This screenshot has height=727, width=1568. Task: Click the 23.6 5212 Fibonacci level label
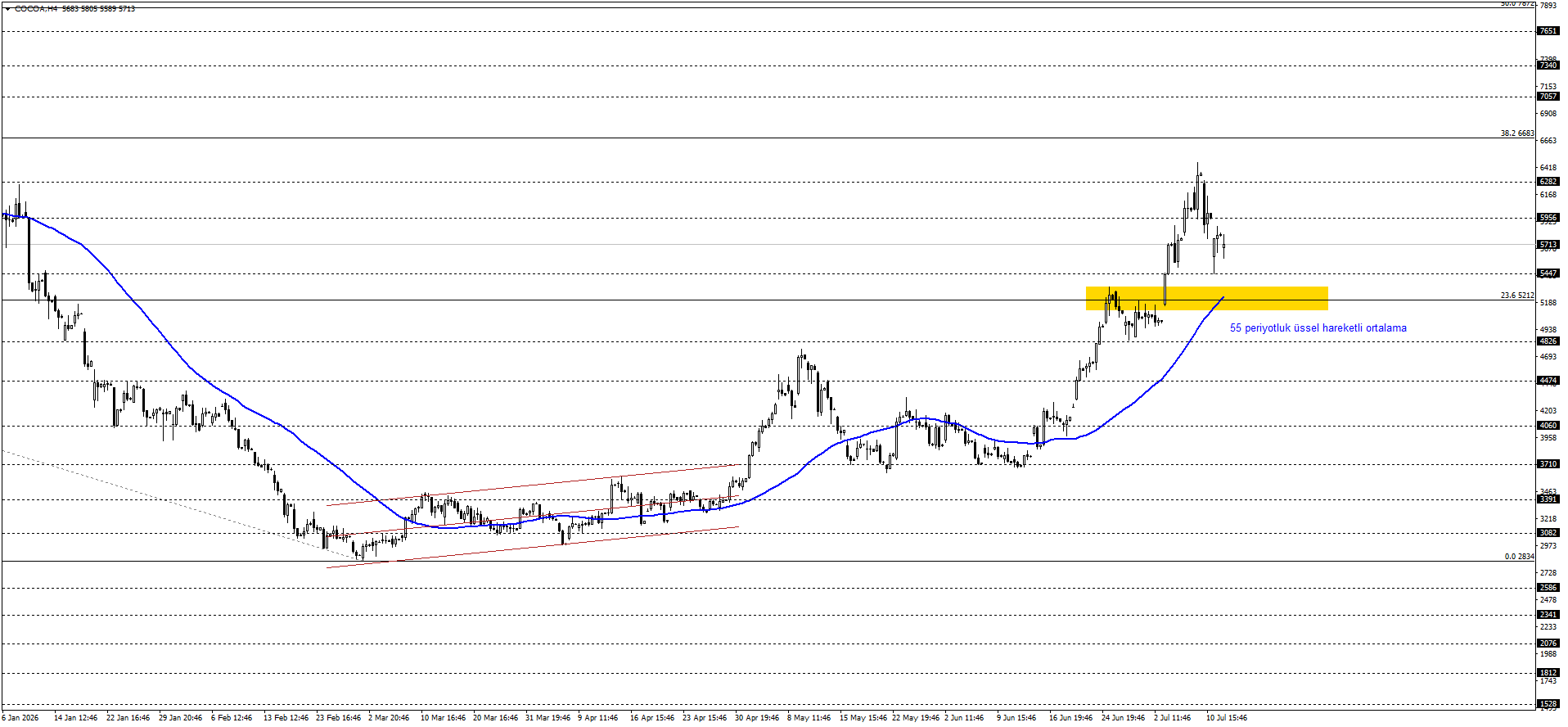(1517, 296)
